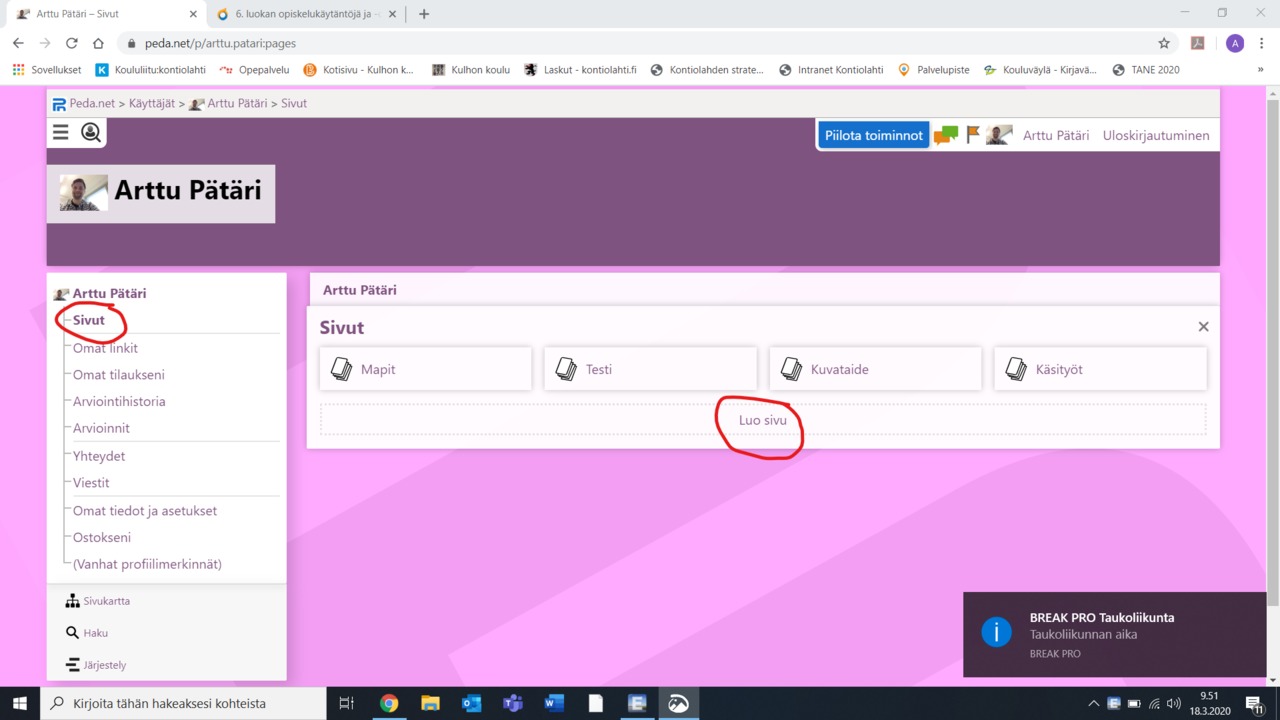Click Luo sivu to create page
The image size is (1280, 720).
[762, 421]
